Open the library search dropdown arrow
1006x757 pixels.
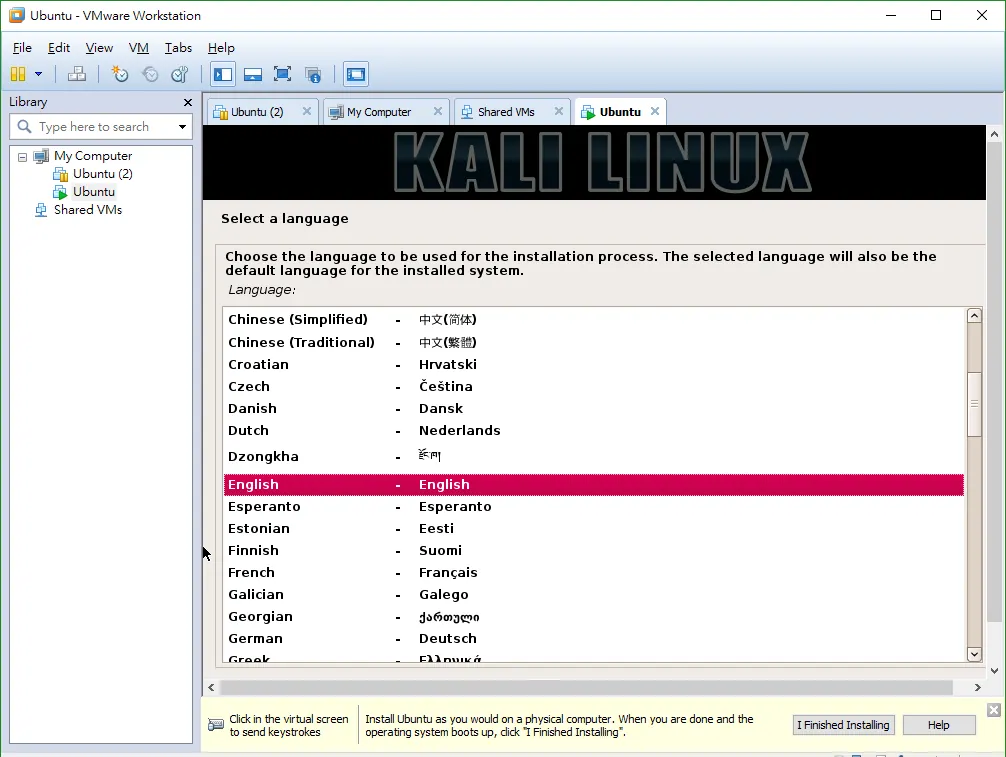point(182,126)
